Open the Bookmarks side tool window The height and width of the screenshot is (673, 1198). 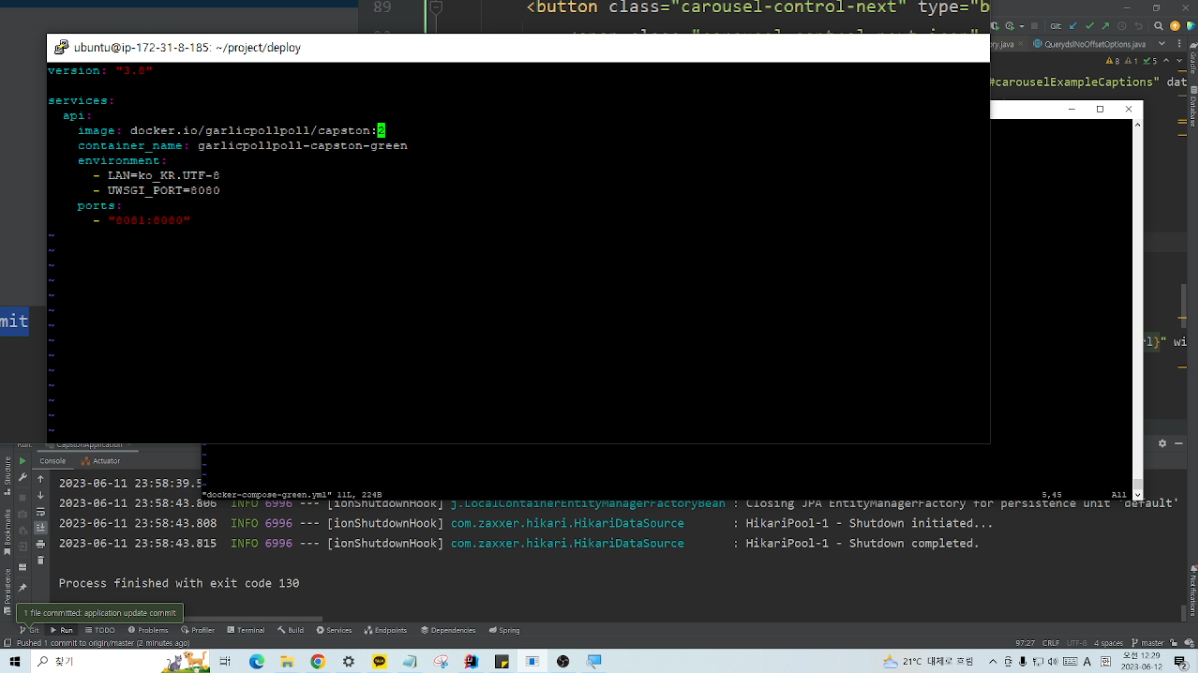point(8,532)
